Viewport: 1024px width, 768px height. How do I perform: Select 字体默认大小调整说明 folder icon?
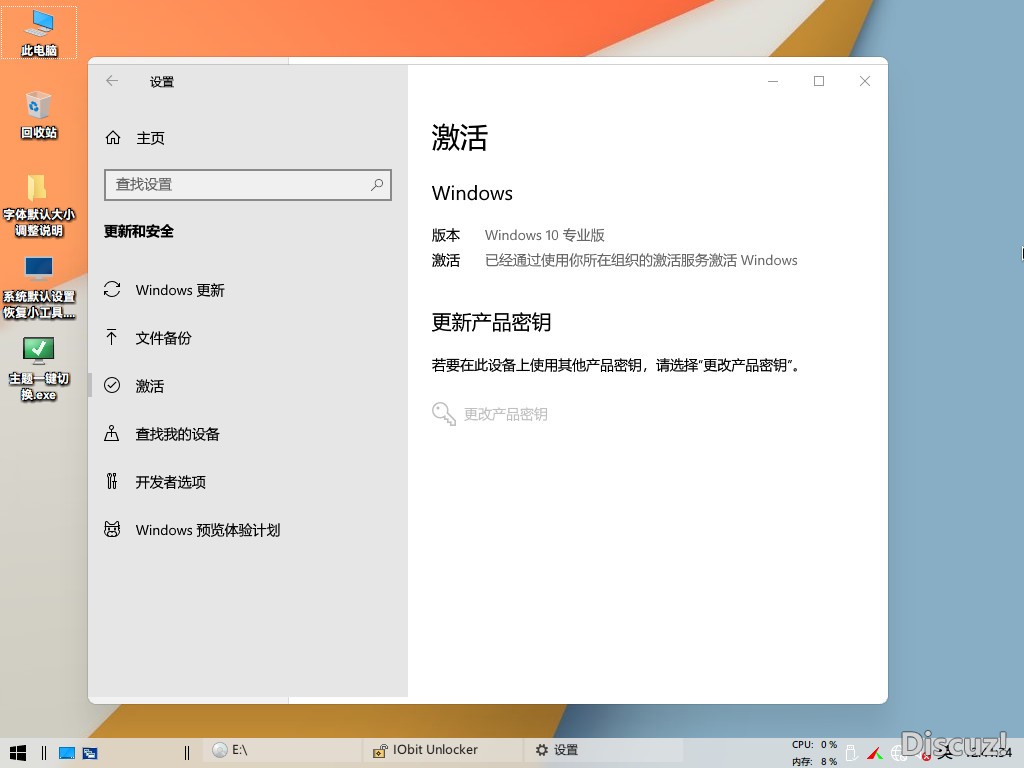(x=39, y=205)
